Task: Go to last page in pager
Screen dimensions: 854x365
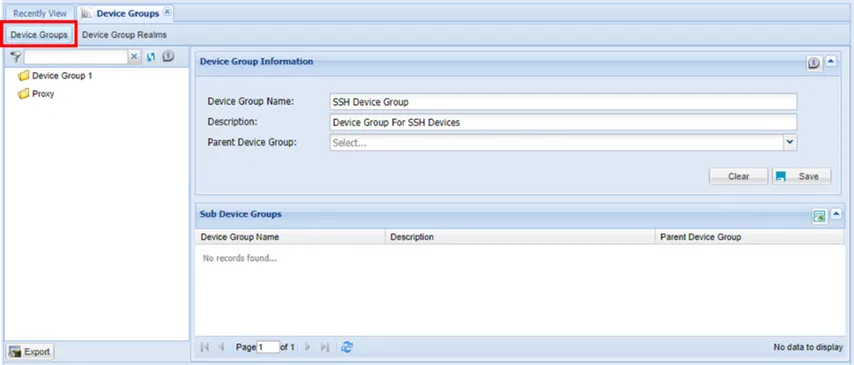Action: coord(325,347)
